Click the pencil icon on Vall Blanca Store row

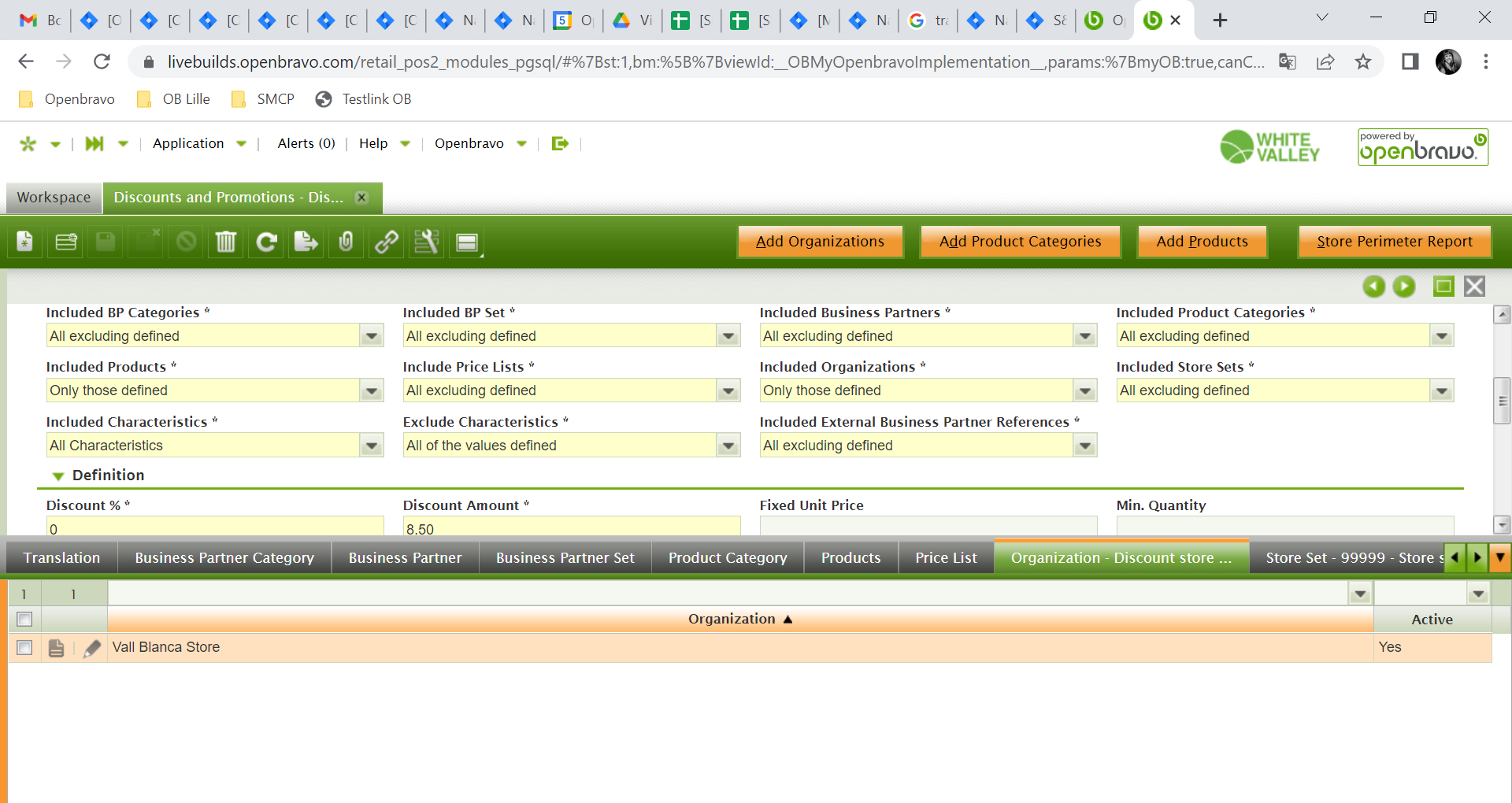coord(92,648)
